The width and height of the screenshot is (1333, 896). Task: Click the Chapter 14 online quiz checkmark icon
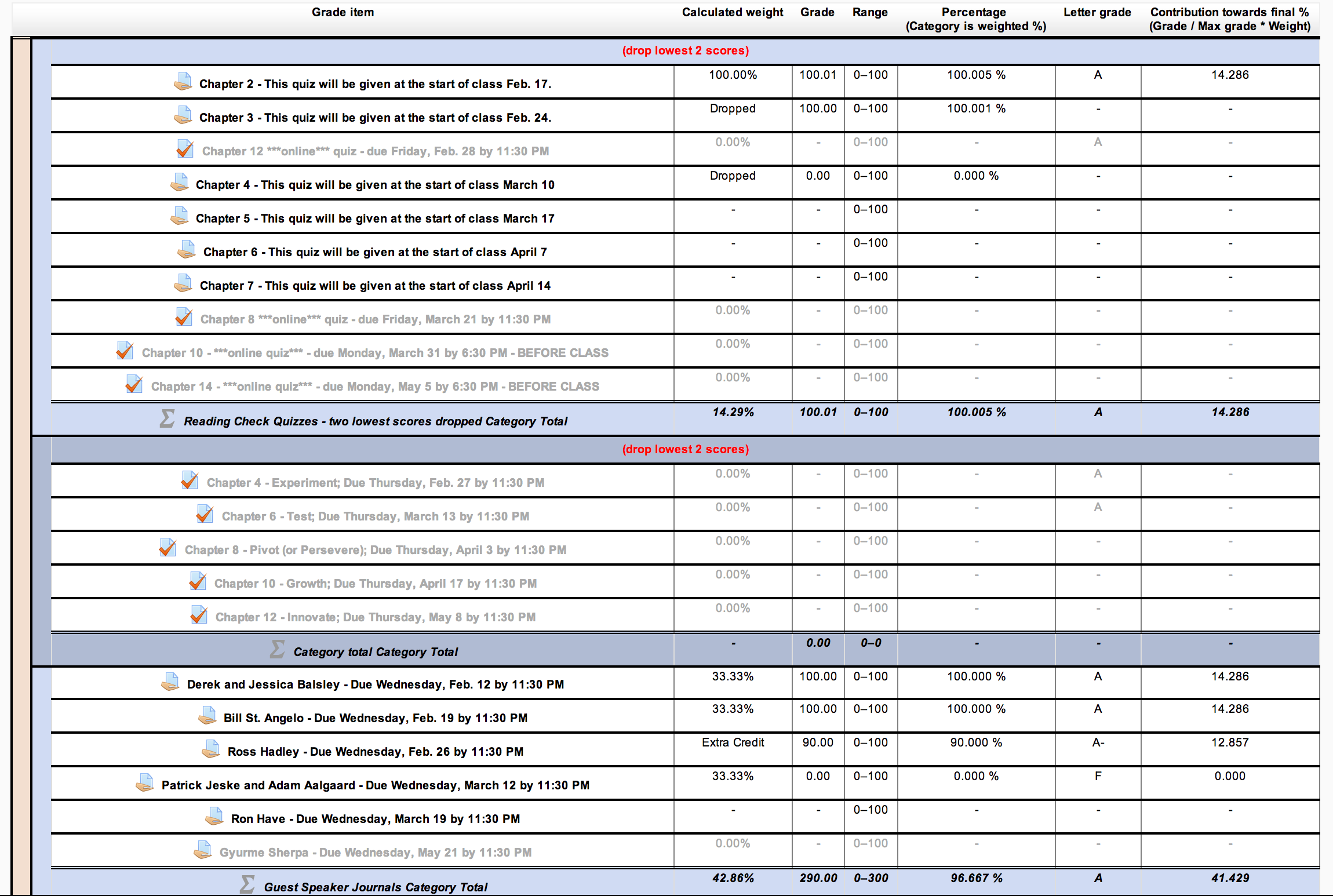pyautogui.click(x=134, y=384)
